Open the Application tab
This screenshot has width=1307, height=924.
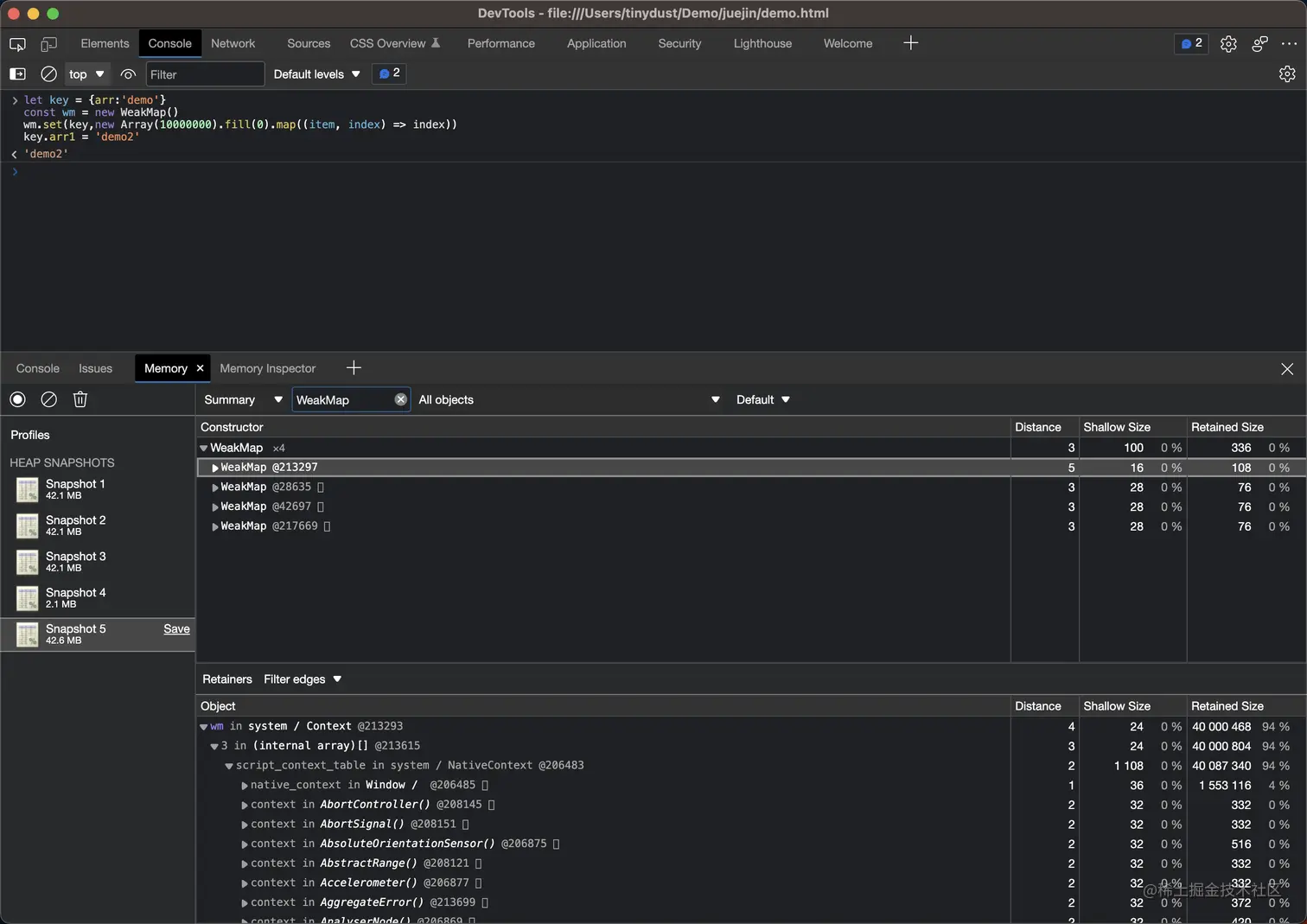[596, 43]
